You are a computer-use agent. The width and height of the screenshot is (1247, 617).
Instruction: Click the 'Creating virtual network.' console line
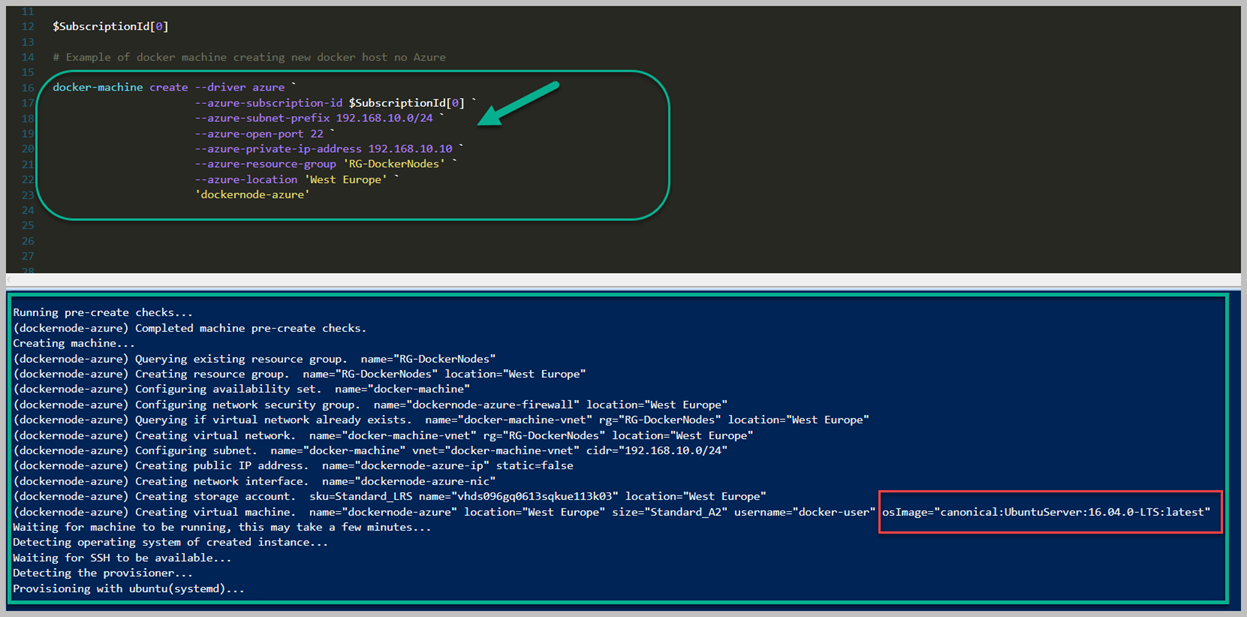tap(383, 435)
